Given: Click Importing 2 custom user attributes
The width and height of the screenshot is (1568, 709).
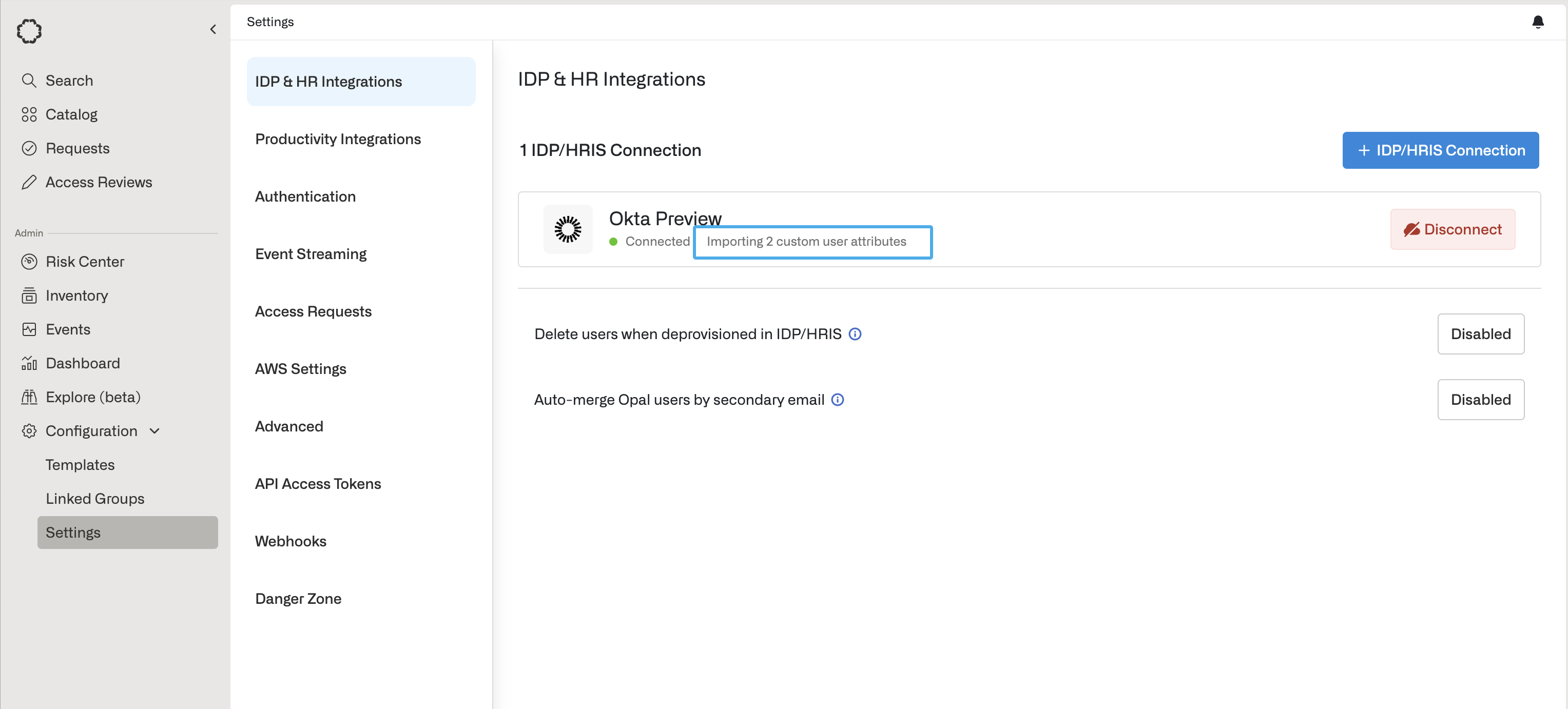Looking at the screenshot, I should click(x=806, y=242).
